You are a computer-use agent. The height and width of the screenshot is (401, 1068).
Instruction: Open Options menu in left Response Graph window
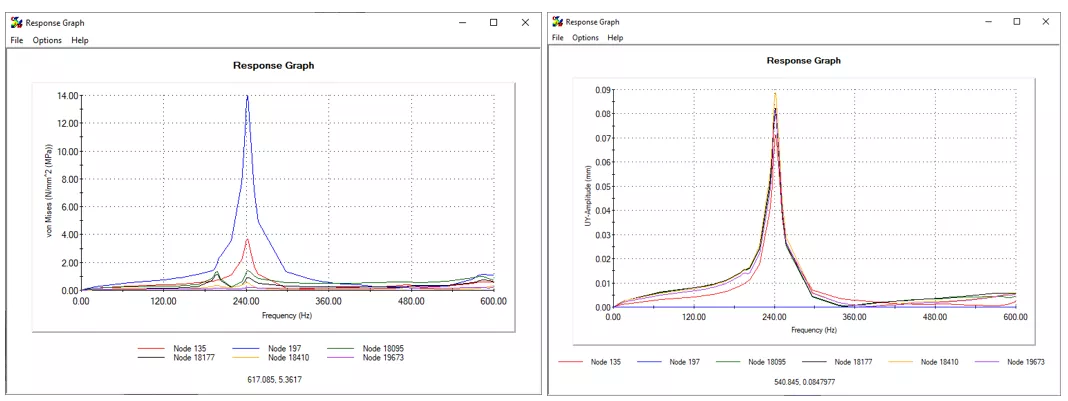click(x=47, y=40)
